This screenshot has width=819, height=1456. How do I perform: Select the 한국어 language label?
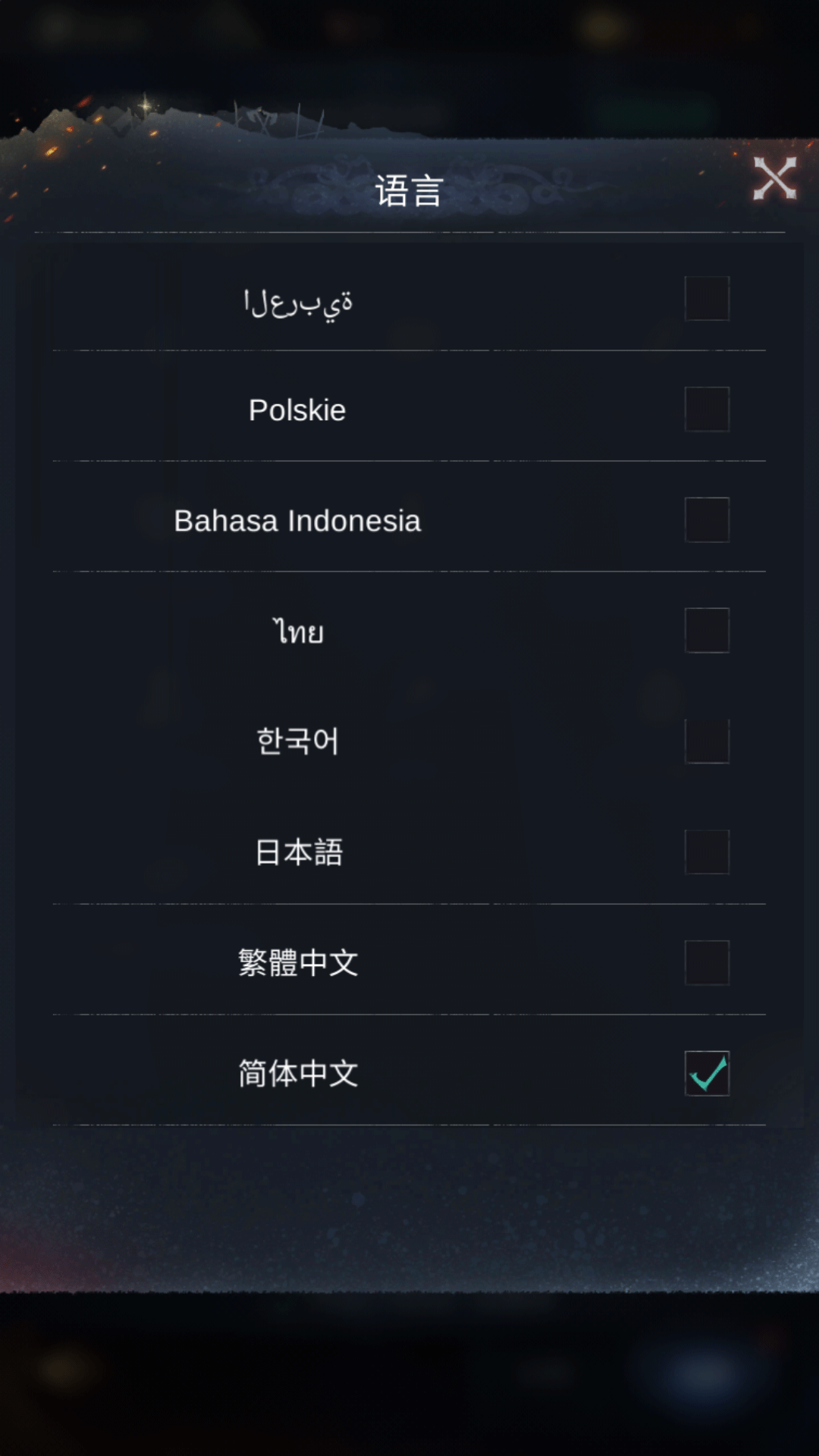point(298,741)
